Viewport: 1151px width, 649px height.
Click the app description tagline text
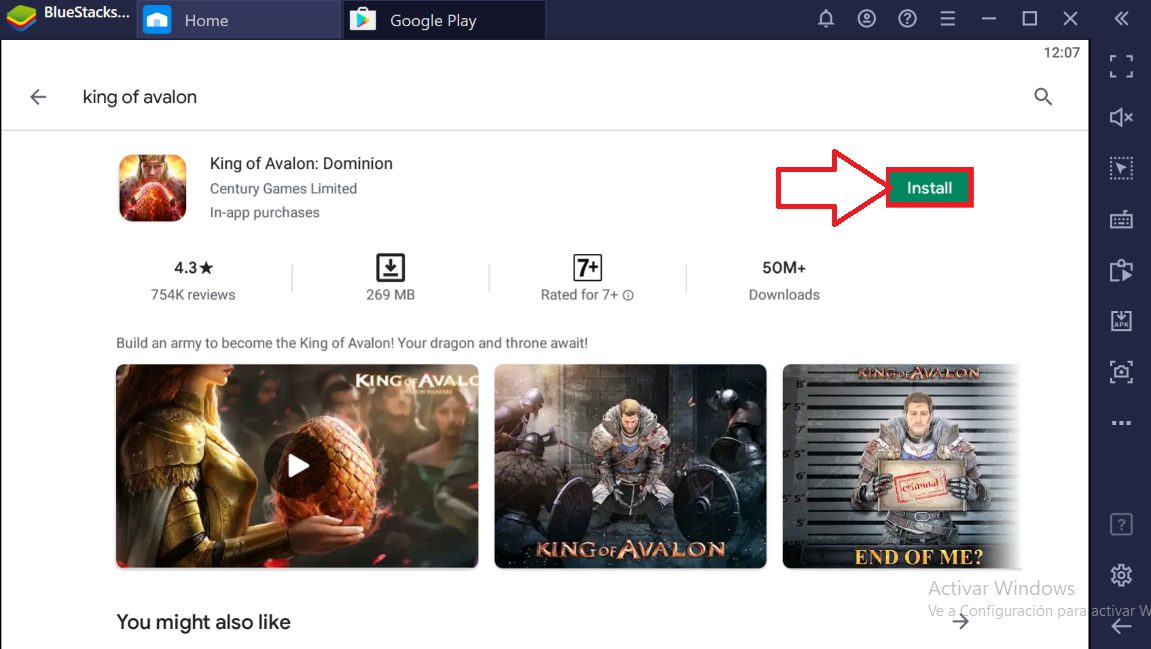(352, 343)
